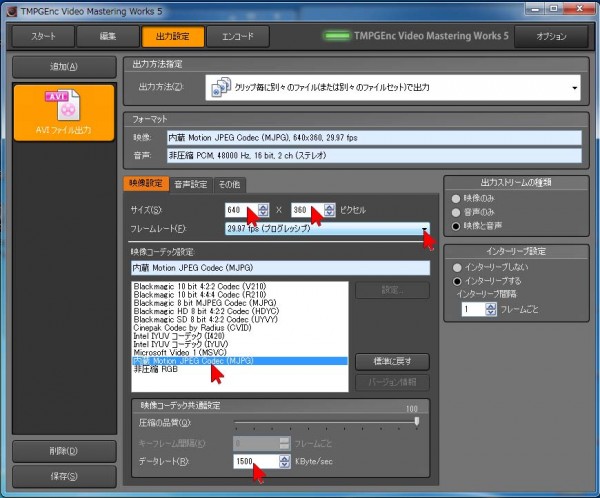600x498 pixels.
Task: Switch to the 音声設定 tab
Action: click(x=191, y=184)
